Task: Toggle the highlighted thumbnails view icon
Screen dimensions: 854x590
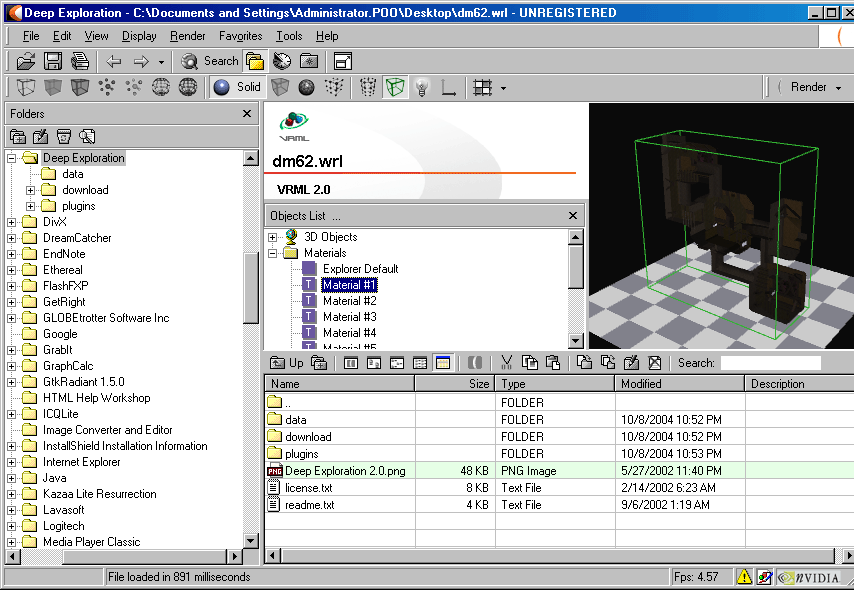Action: (443, 363)
